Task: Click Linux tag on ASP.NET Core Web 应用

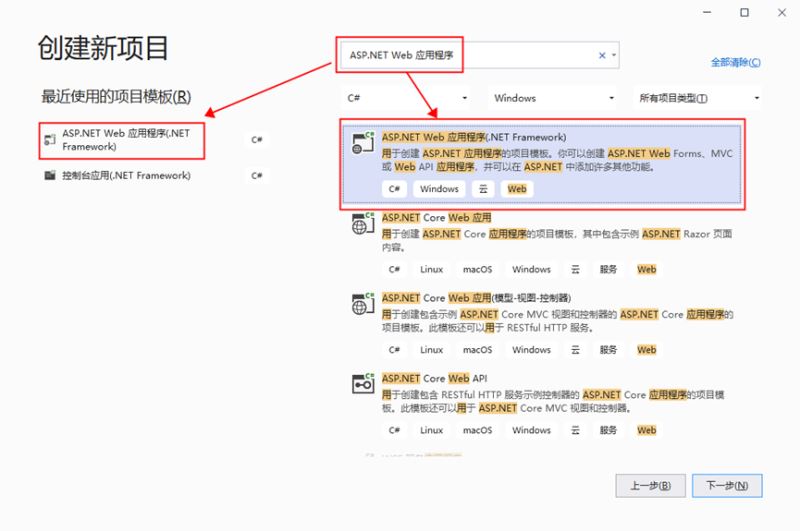Action: [431, 269]
